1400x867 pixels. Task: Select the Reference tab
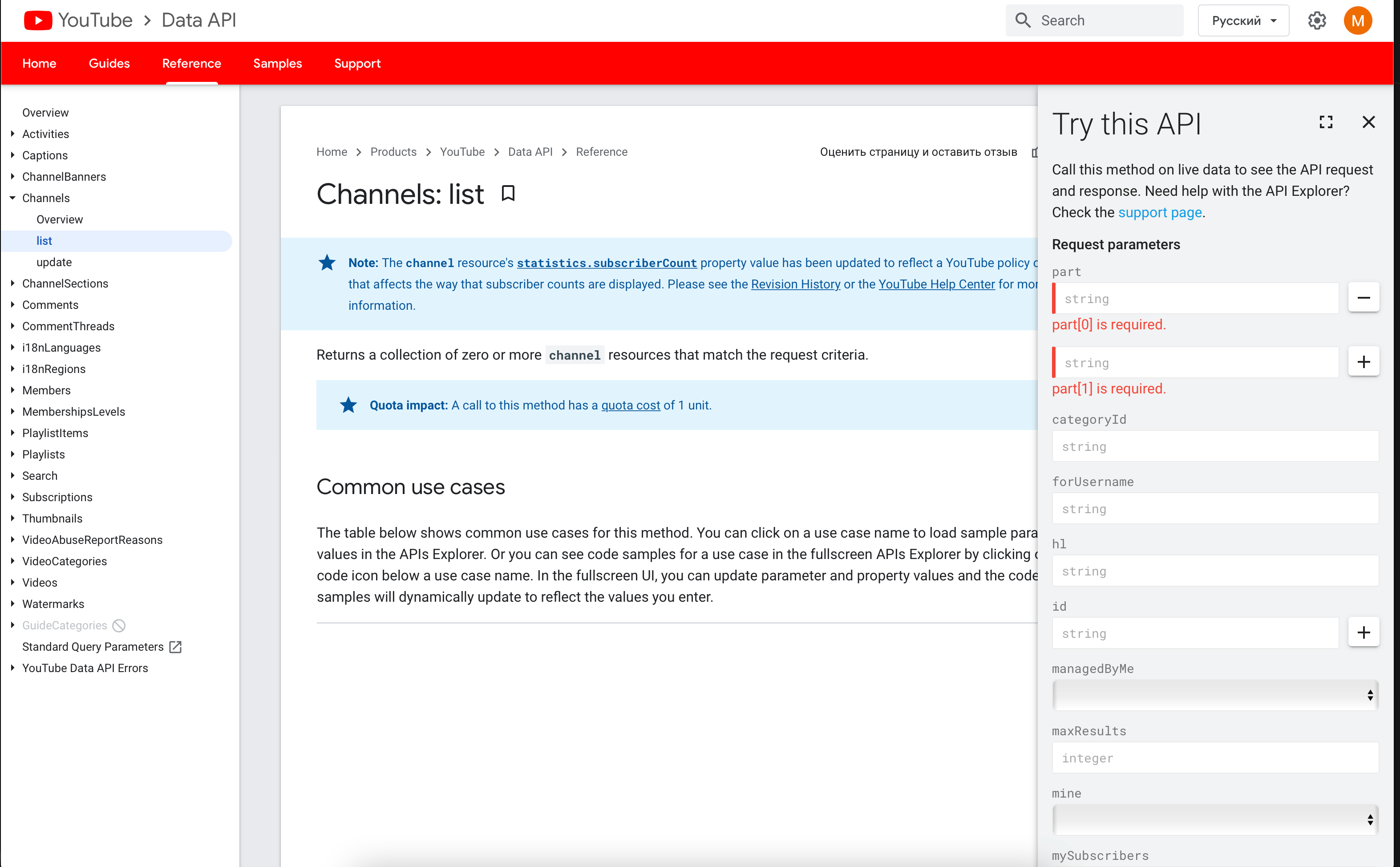pyautogui.click(x=191, y=64)
